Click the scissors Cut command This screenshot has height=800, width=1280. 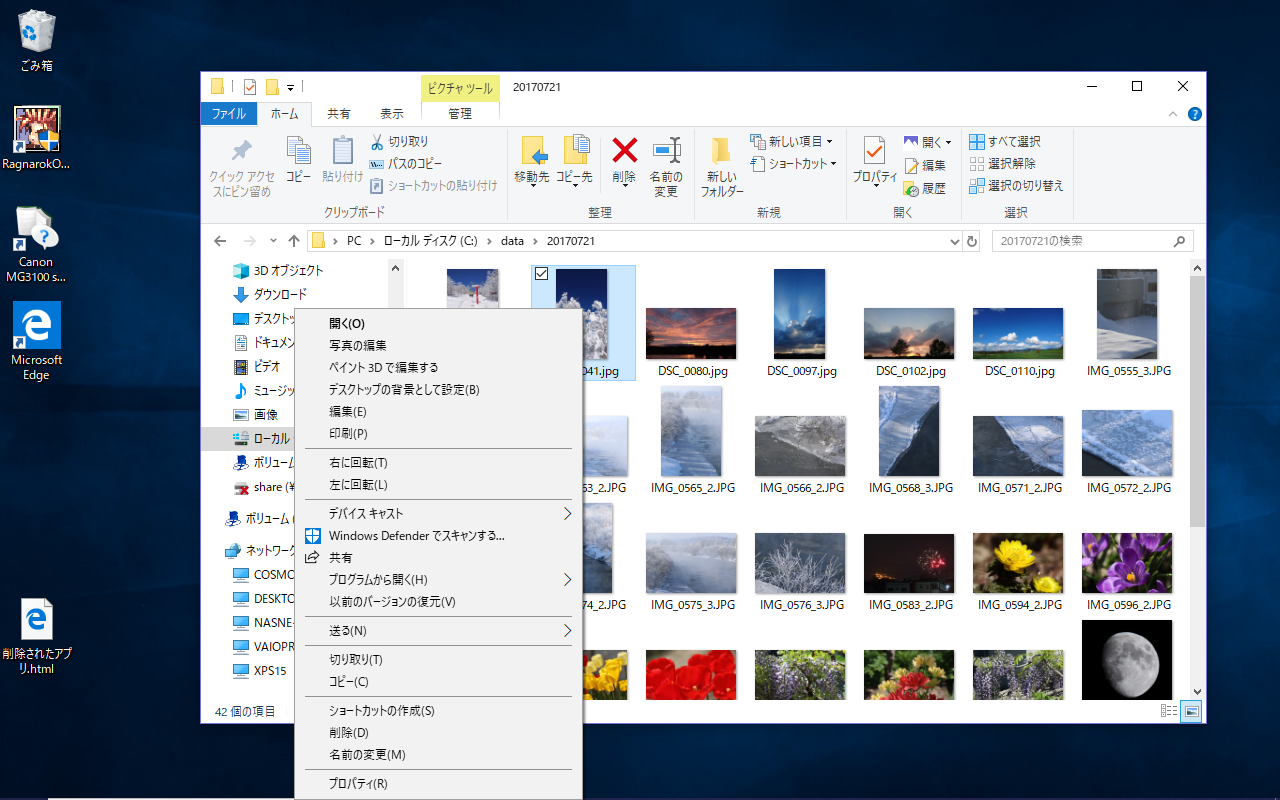click(399, 141)
